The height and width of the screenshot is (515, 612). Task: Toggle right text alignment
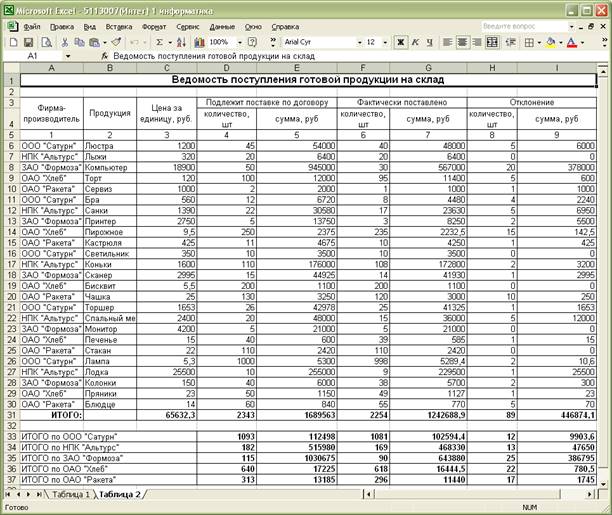point(477,42)
